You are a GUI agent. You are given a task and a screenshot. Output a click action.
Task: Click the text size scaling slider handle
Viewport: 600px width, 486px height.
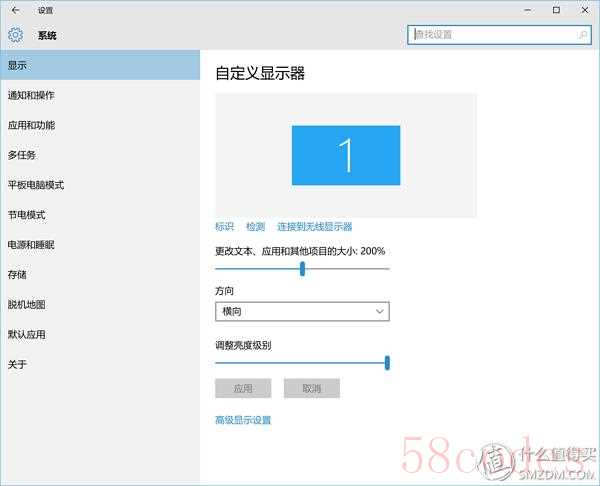302,269
